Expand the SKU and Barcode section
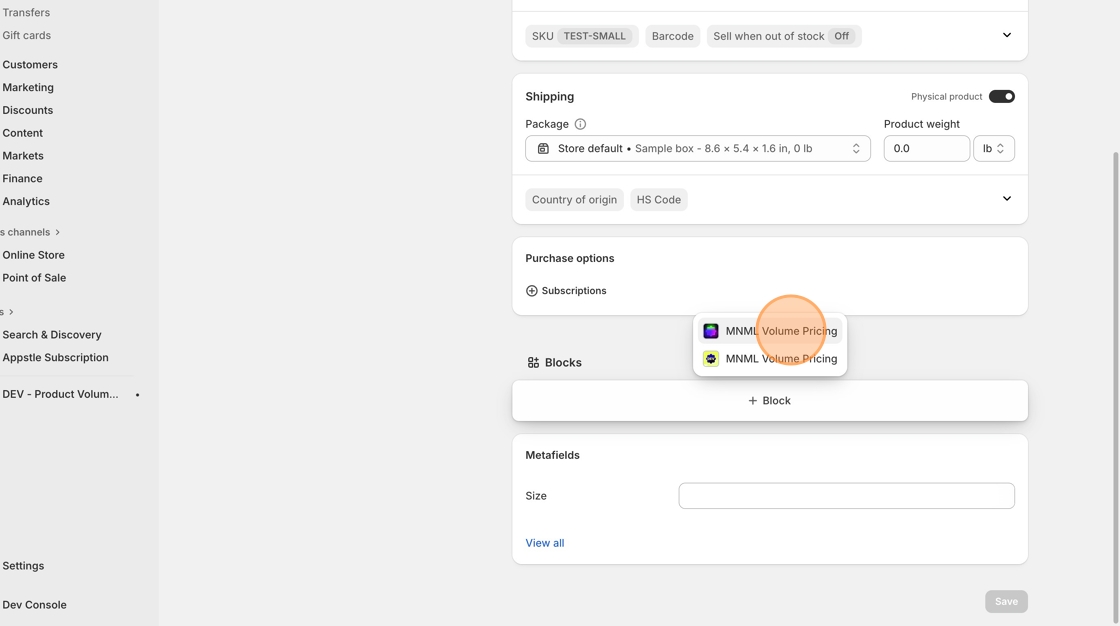The image size is (1120, 626). (1006, 36)
